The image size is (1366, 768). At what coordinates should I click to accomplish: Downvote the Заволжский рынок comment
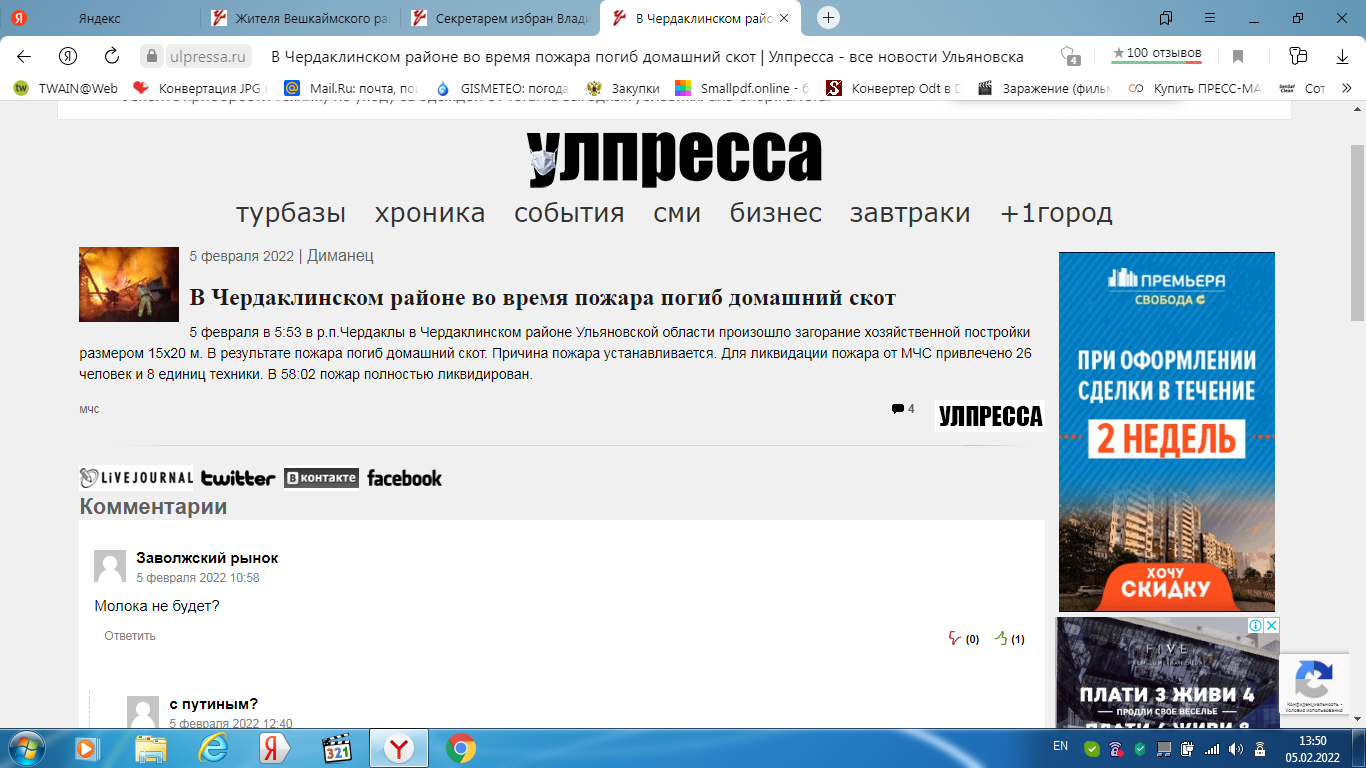pos(954,638)
